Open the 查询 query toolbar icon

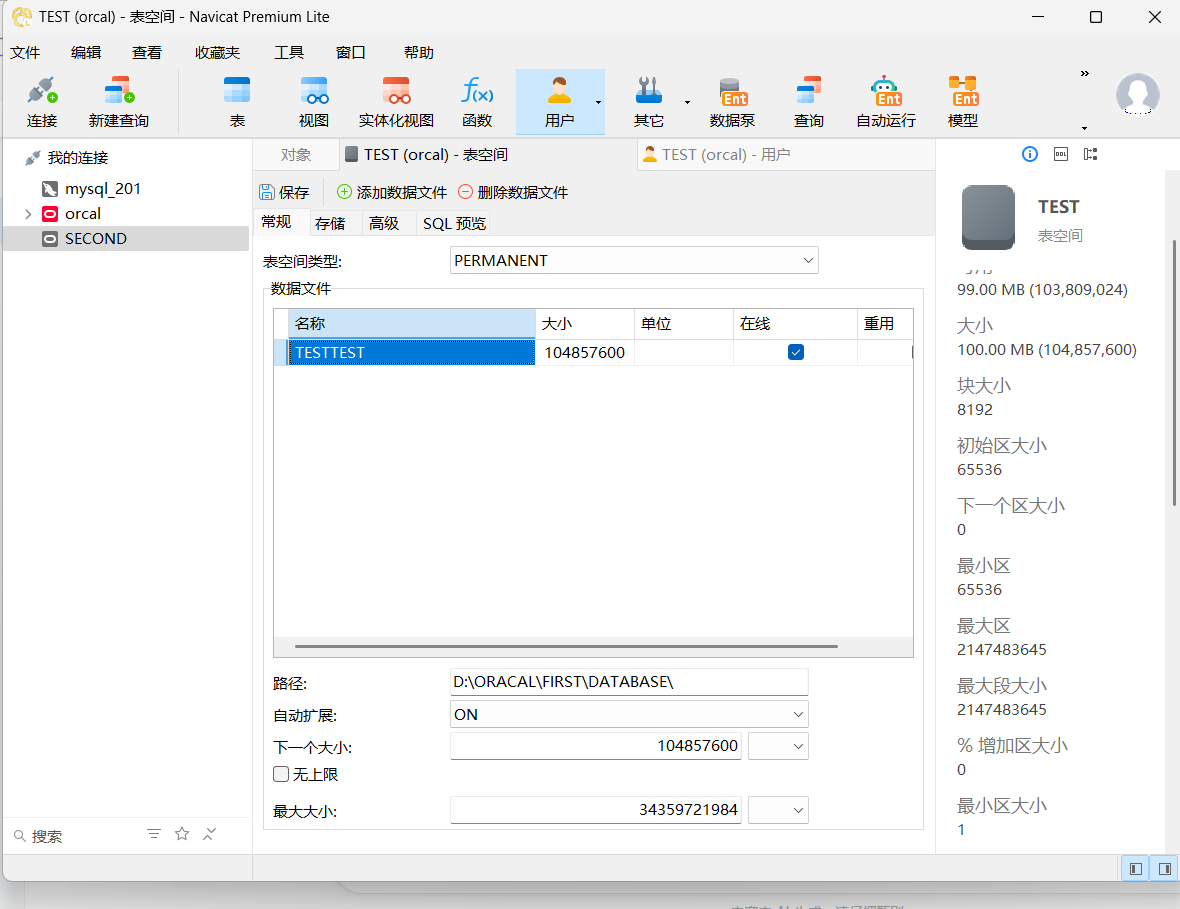click(x=809, y=102)
